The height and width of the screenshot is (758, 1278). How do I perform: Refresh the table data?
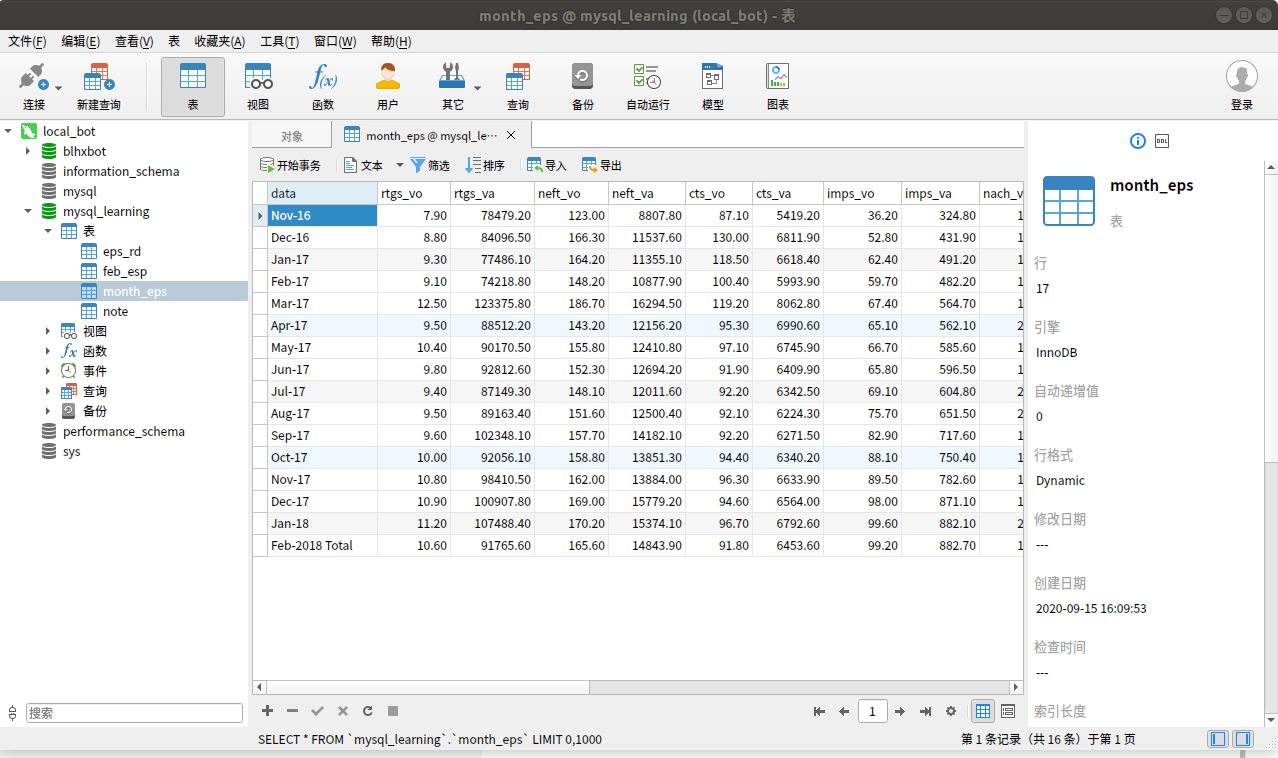pos(368,711)
